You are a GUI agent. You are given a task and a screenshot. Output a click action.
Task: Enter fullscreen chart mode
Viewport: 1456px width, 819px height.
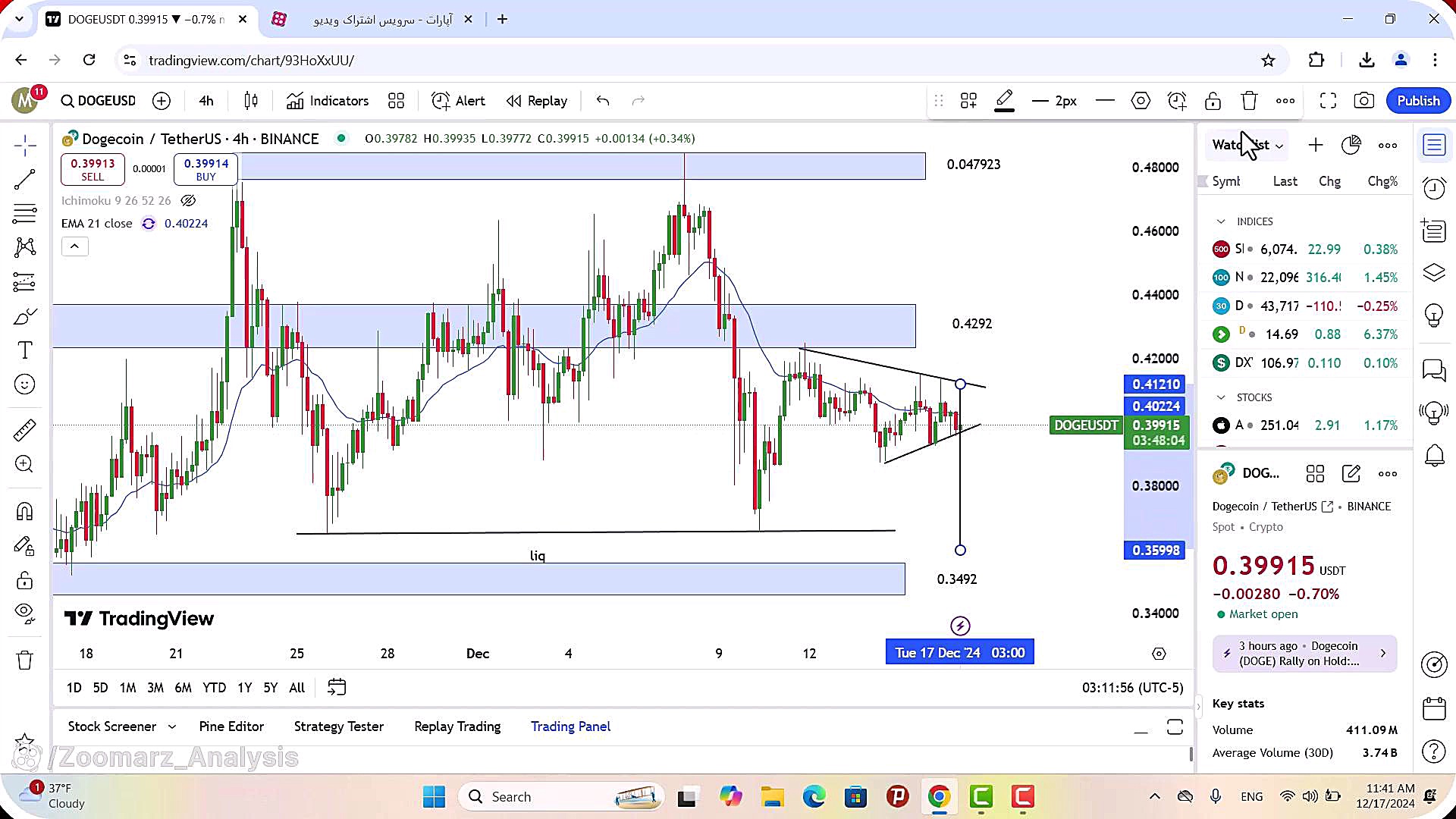tap(1328, 101)
